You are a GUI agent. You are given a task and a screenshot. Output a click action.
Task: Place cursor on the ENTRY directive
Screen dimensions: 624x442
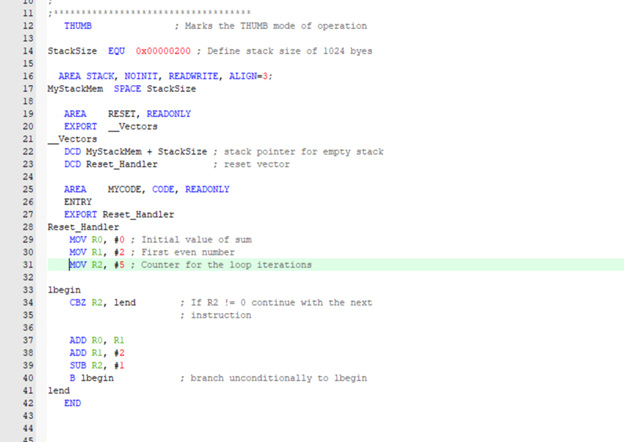click(x=77, y=202)
